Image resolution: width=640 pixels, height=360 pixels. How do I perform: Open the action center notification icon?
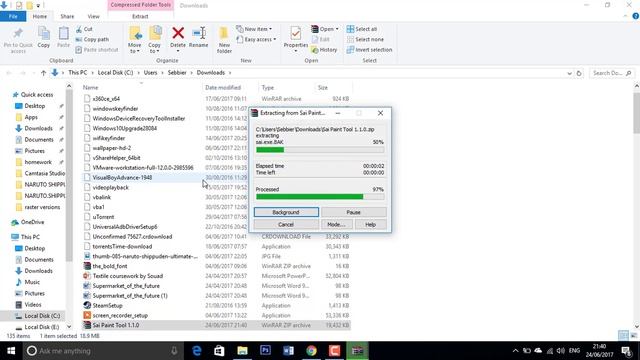pyautogui.click(x=627, y=351)
